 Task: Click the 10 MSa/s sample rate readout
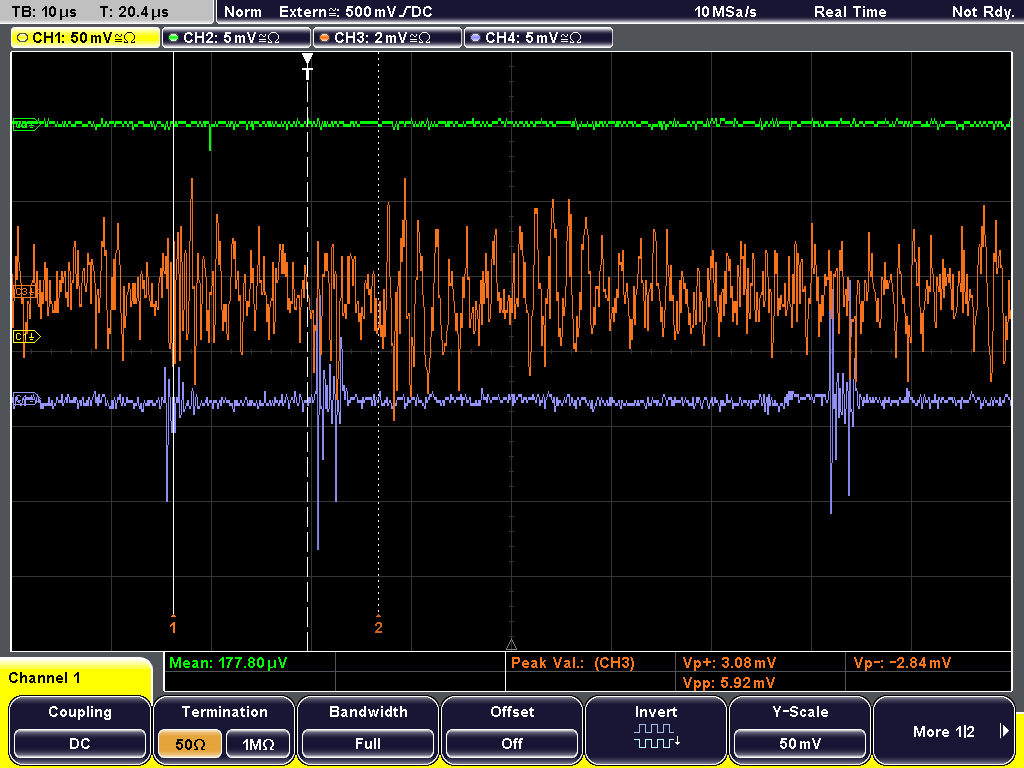coord(725,12)
